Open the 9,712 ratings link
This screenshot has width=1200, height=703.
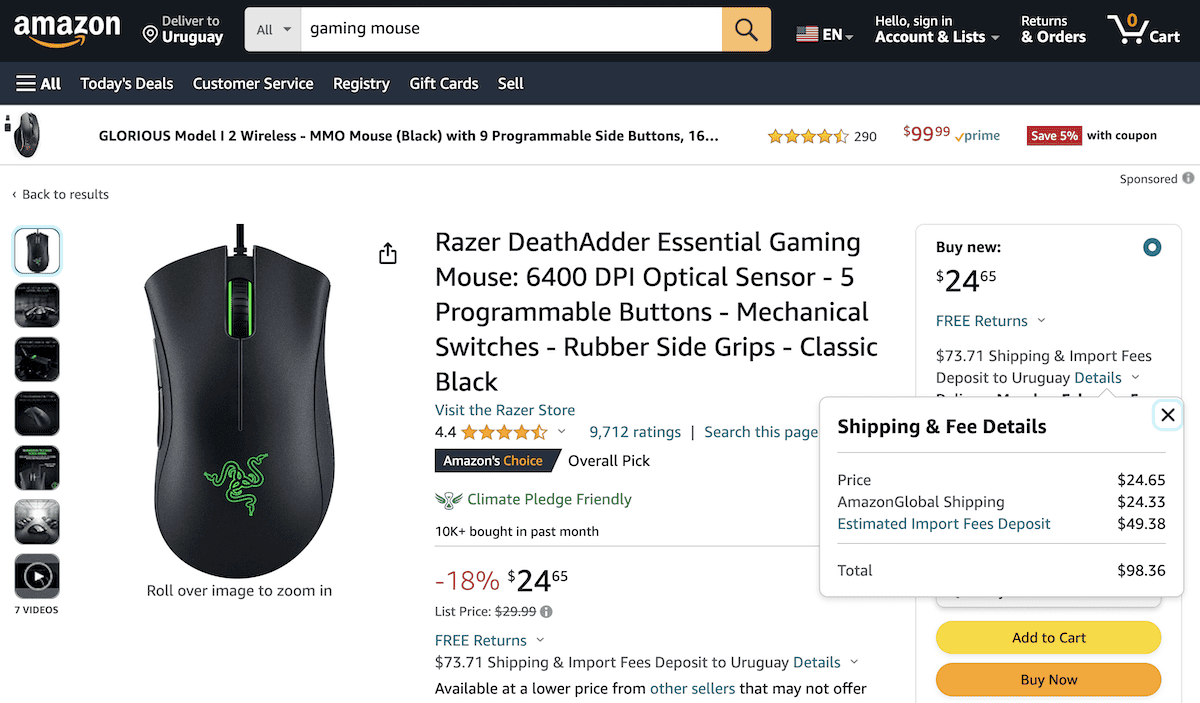(635, 432)
